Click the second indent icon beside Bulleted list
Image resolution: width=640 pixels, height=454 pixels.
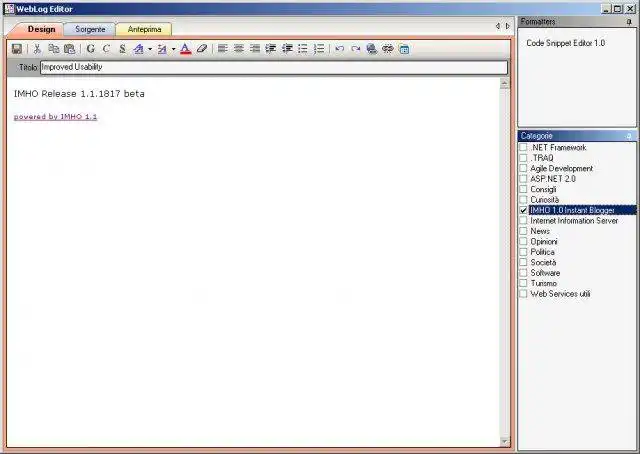click(287, 49)
